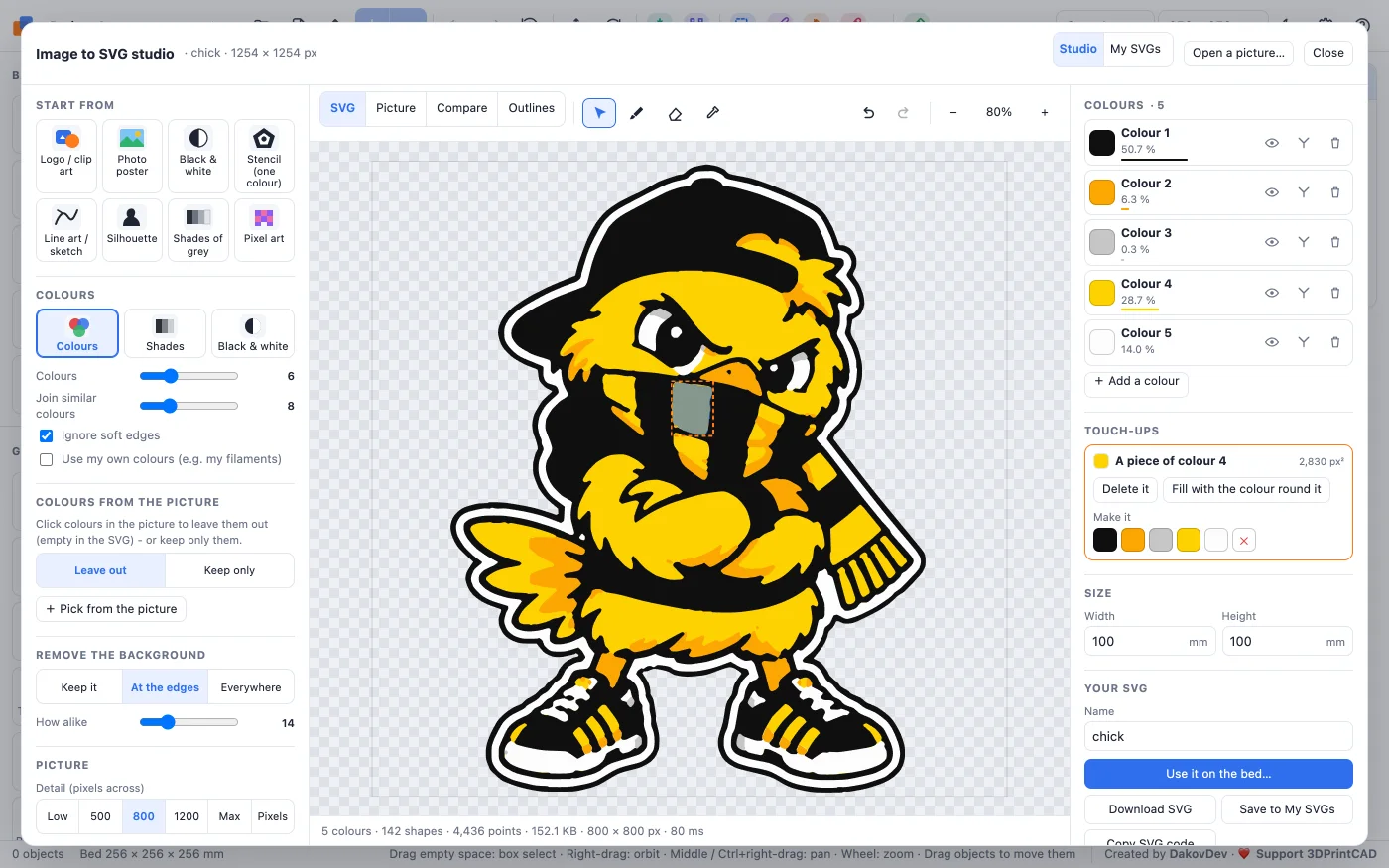The height and width of the screenshot is (868, 1389).
Task: Click Pick from the picture
Action: pyautogui.click(x=111, y=609)
